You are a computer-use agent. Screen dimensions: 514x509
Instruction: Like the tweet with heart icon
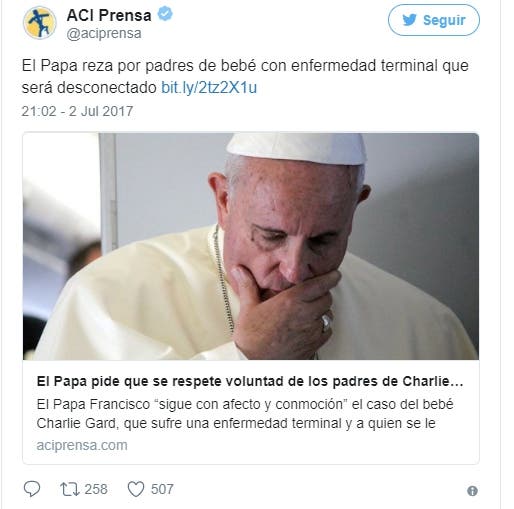click(136, 489)
